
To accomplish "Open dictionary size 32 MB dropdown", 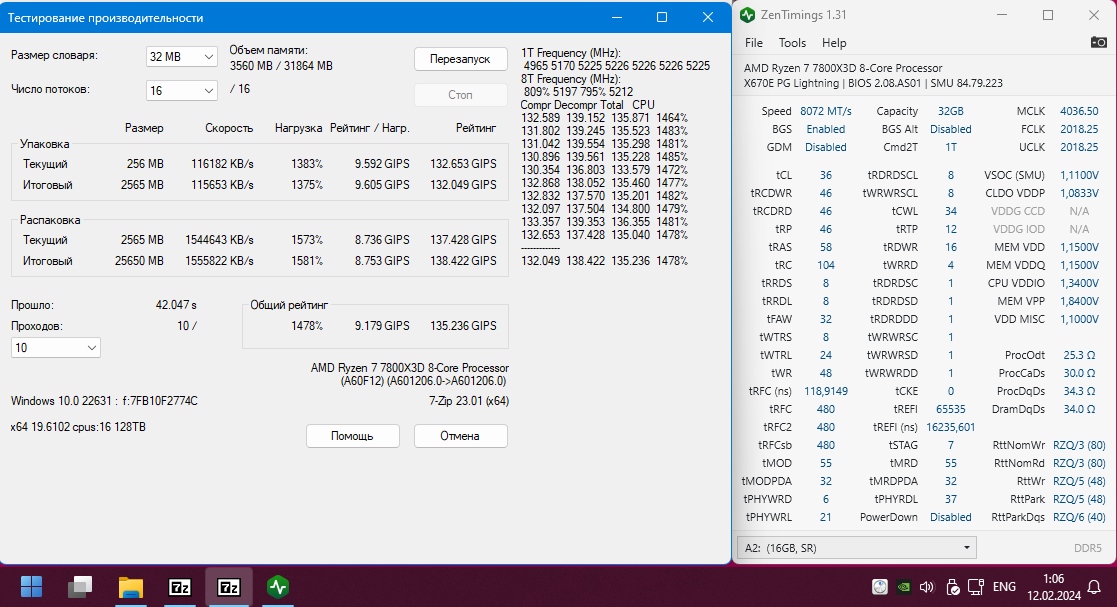I will [182, 56].
